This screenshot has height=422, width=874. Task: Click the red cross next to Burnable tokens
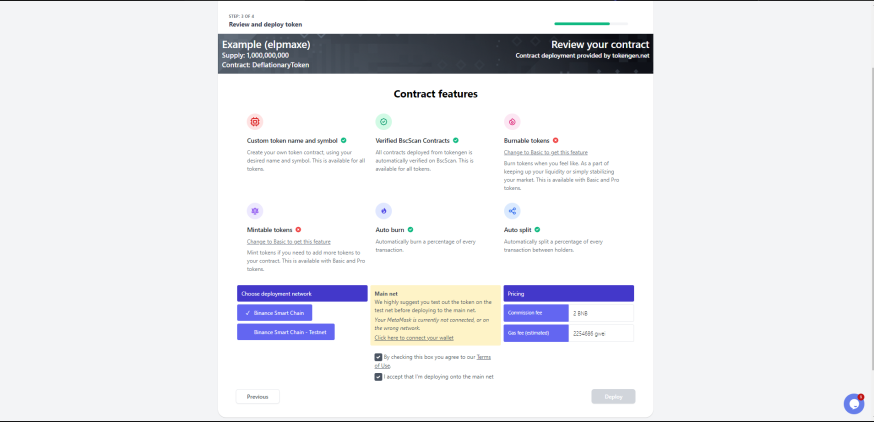pos(555,140)
